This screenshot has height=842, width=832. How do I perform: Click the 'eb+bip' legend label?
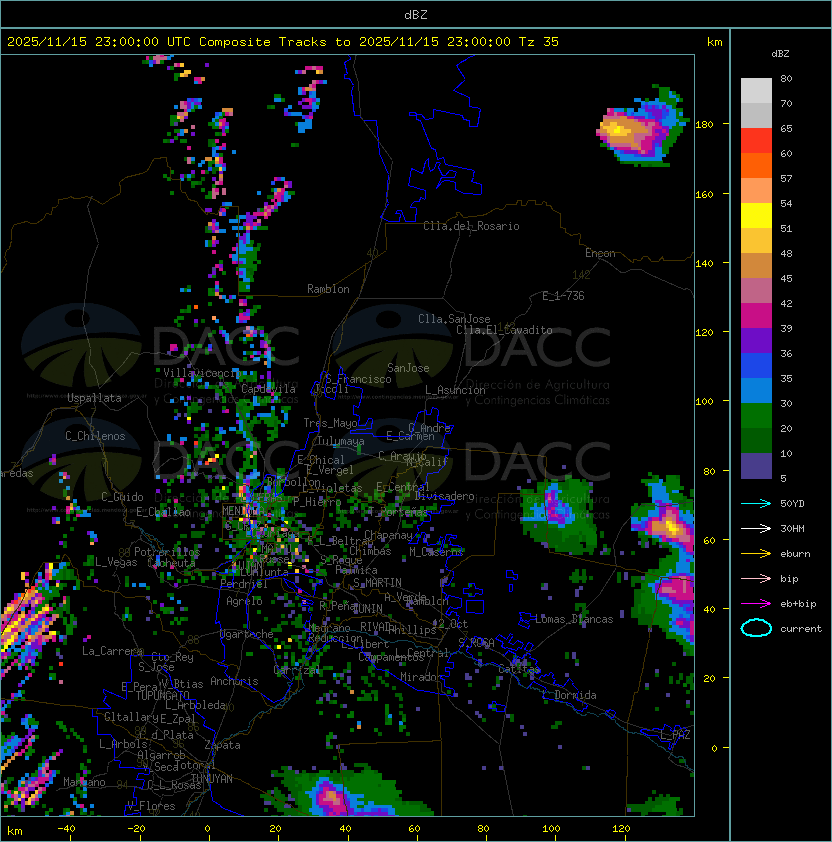point(798,604)
